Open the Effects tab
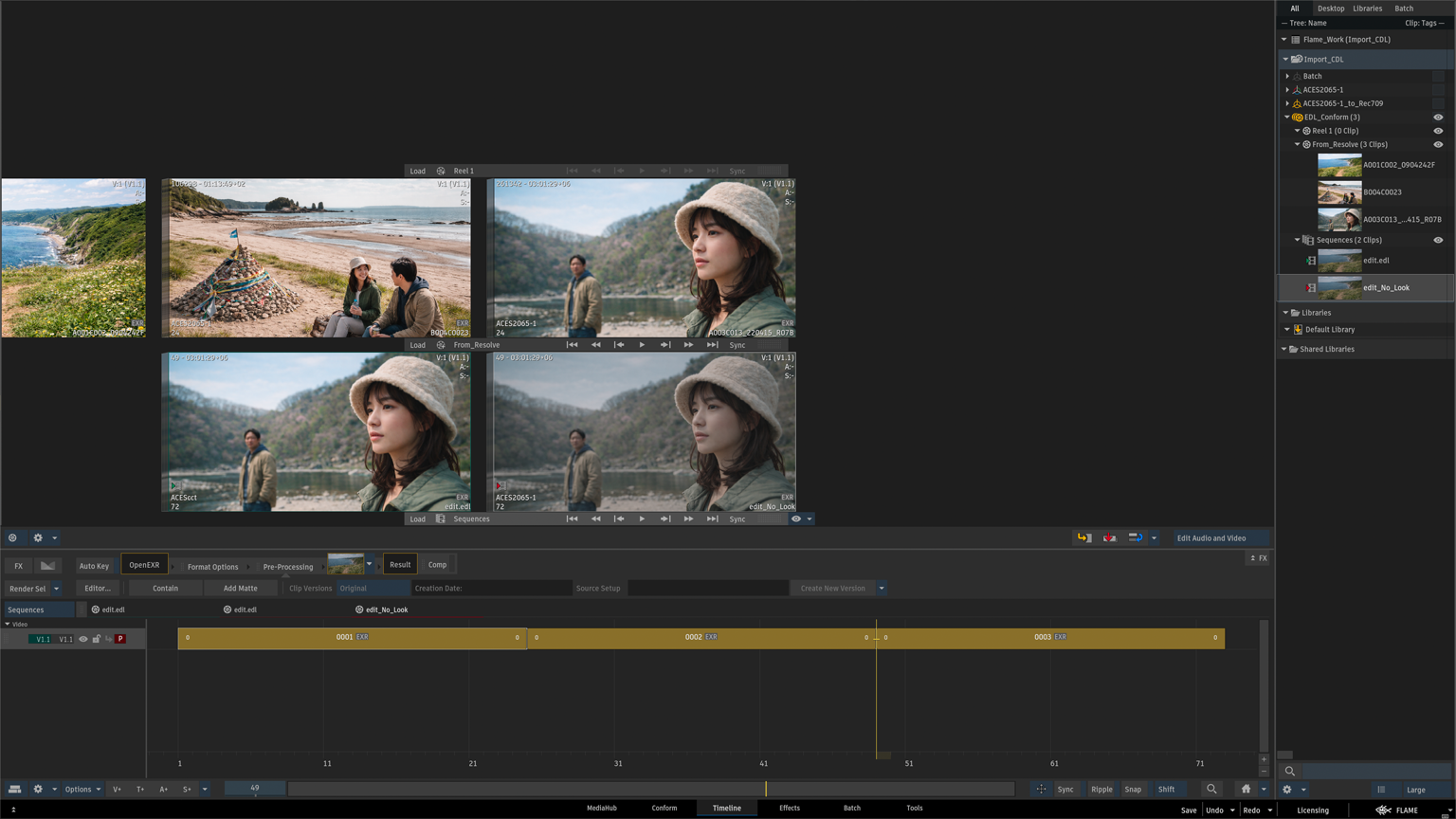Image resolution: width=1456 pixels, height=819 pixels. [789, 808]
